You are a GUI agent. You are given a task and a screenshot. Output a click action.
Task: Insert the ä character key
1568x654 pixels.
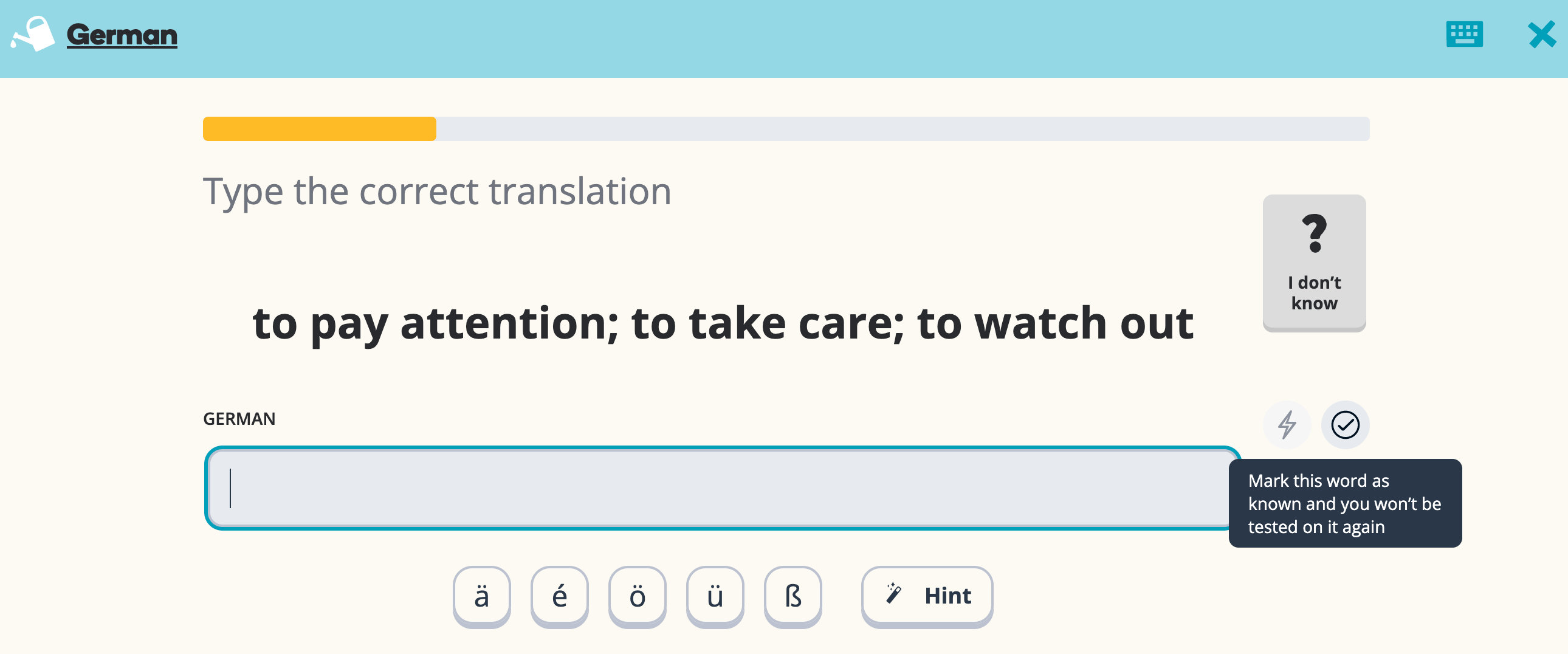pos(481,596)
